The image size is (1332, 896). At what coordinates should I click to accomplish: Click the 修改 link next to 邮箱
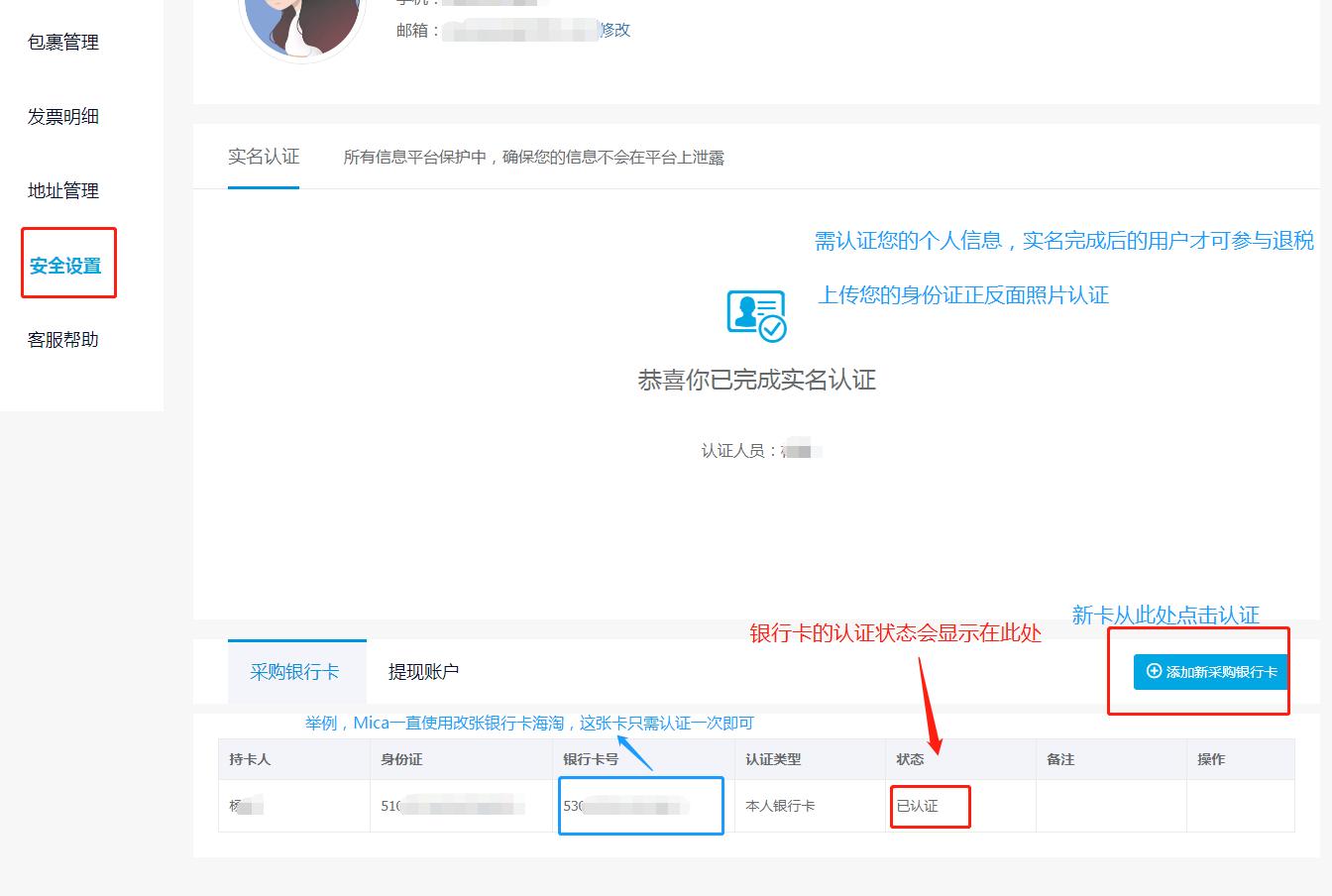[x=614, y=30]
